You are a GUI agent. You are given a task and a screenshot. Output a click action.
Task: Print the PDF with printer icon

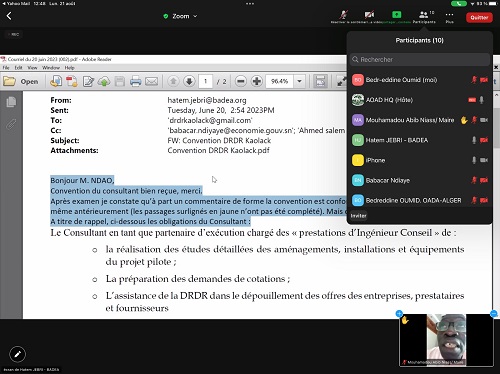[x=135, y=81]
